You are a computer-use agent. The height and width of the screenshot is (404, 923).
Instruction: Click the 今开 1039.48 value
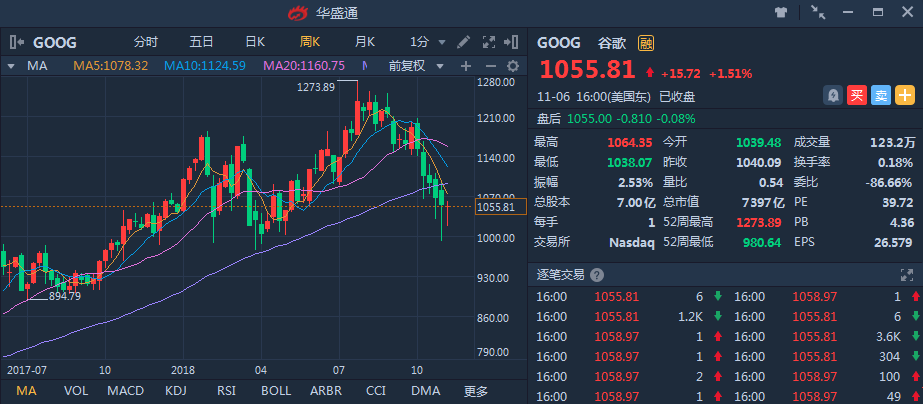coord(759,142)
